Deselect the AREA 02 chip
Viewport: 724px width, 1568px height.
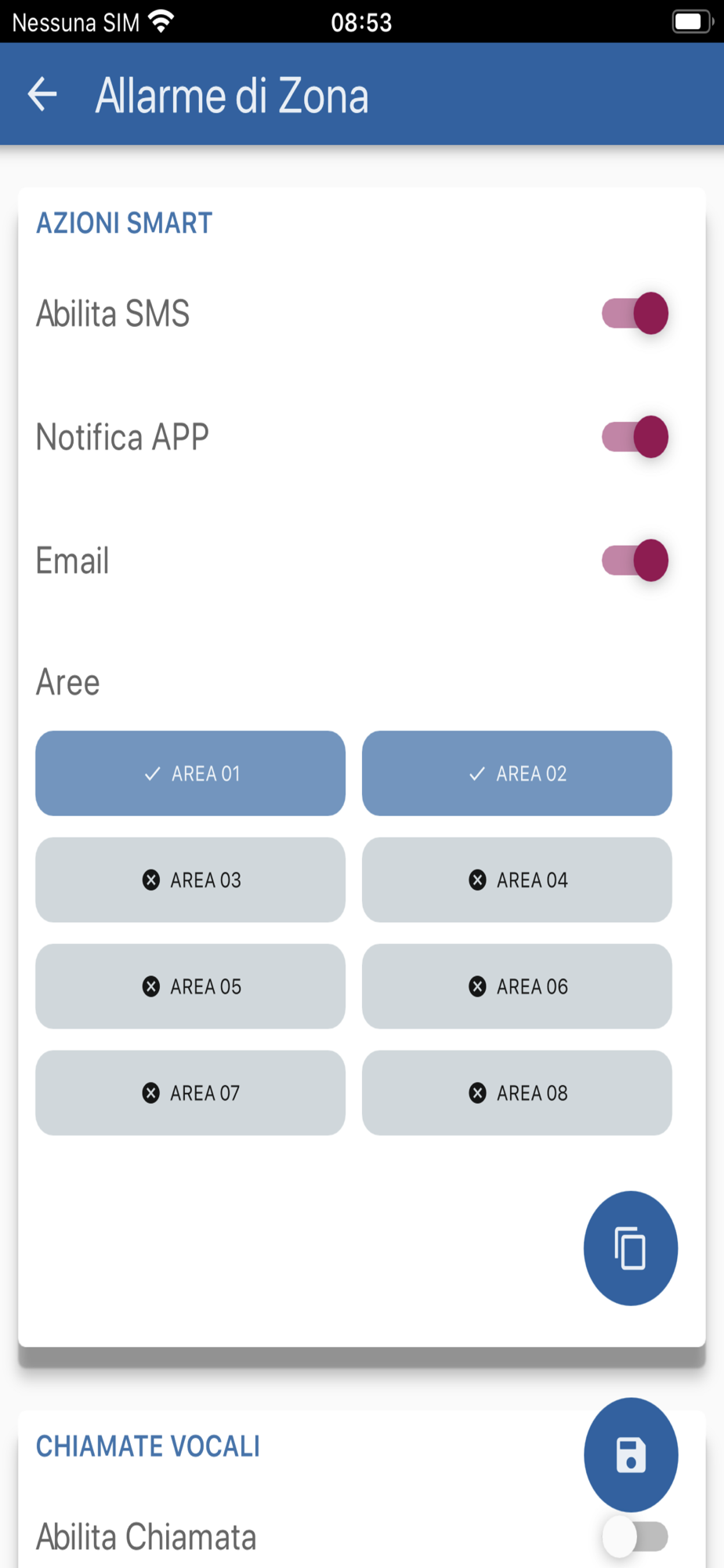[x=517, y=774]
